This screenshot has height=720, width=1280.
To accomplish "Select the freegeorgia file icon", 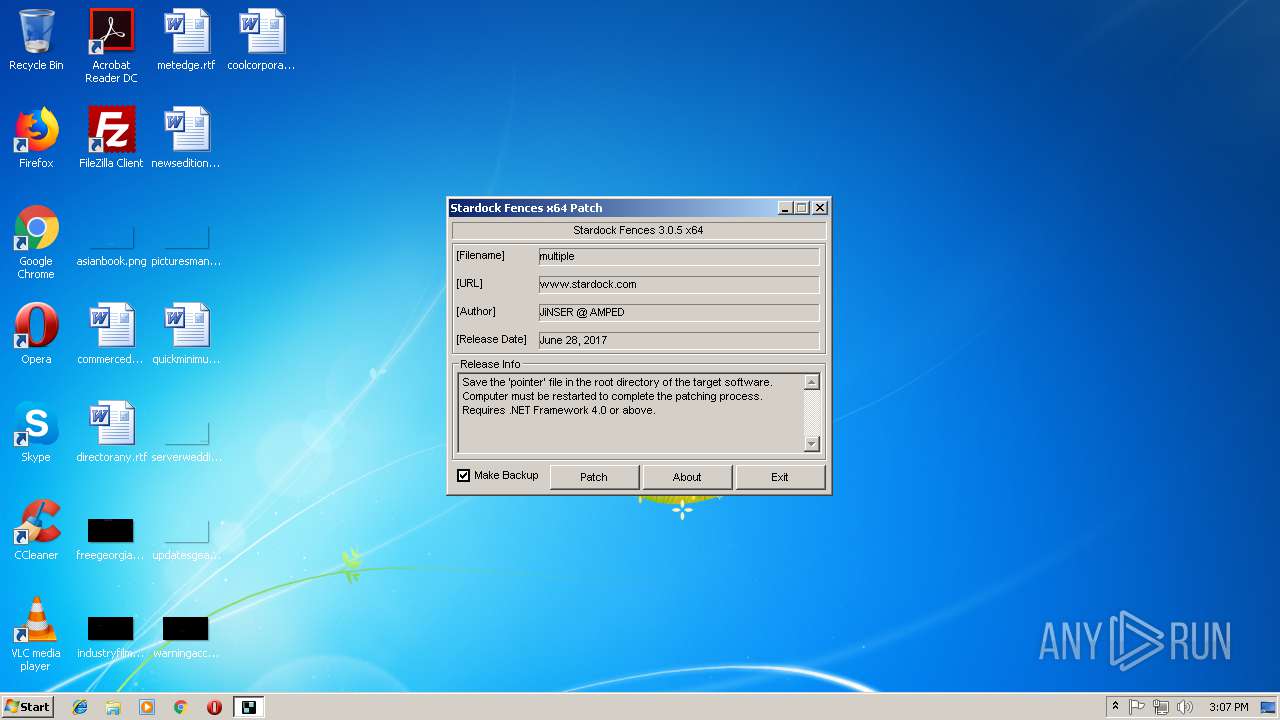I will click(111, 538).
